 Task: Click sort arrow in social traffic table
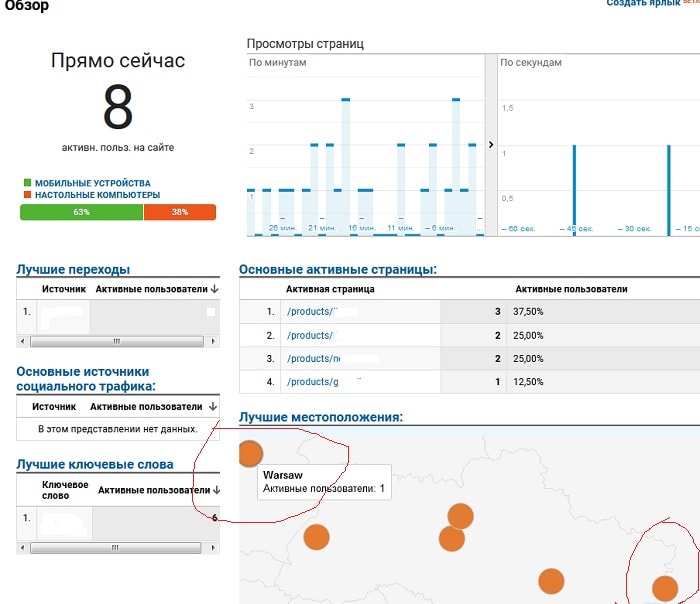(x=212, y=407)
